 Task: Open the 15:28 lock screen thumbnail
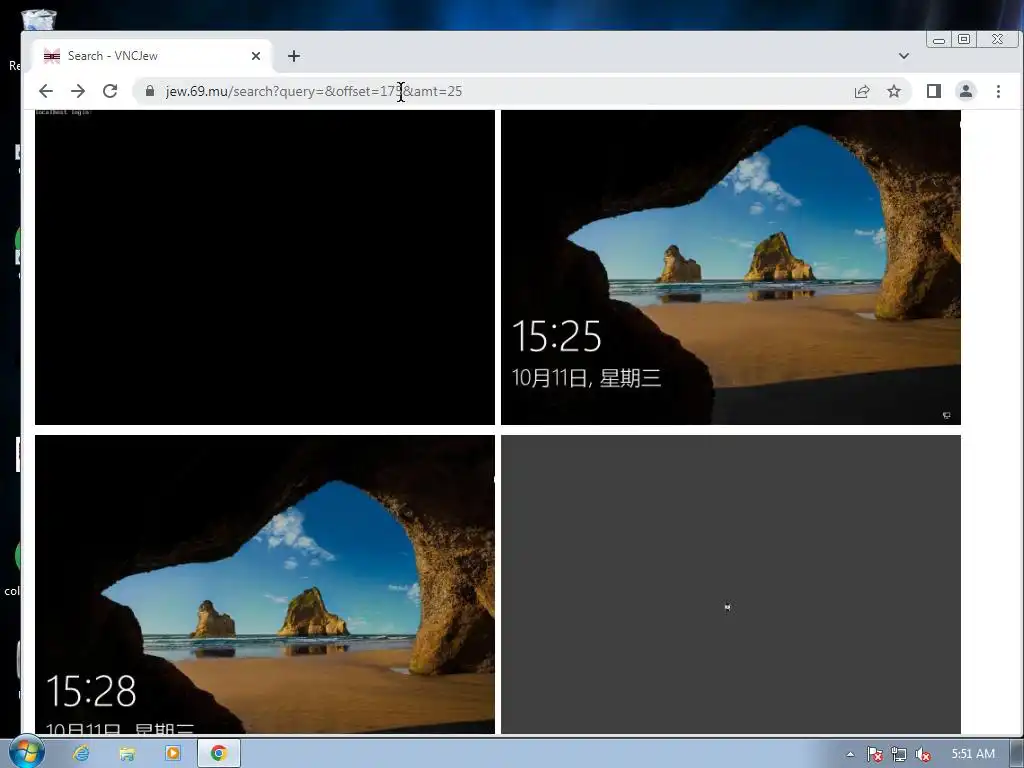point(264,584)
